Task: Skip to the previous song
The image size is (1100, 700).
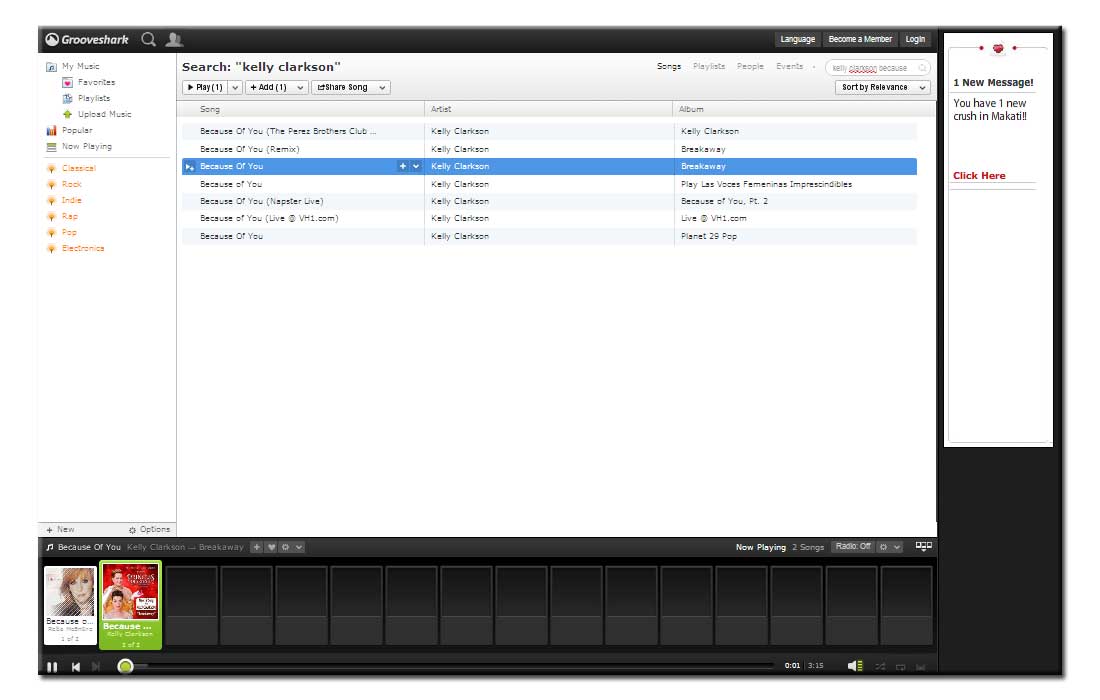Action: (76, 667)
